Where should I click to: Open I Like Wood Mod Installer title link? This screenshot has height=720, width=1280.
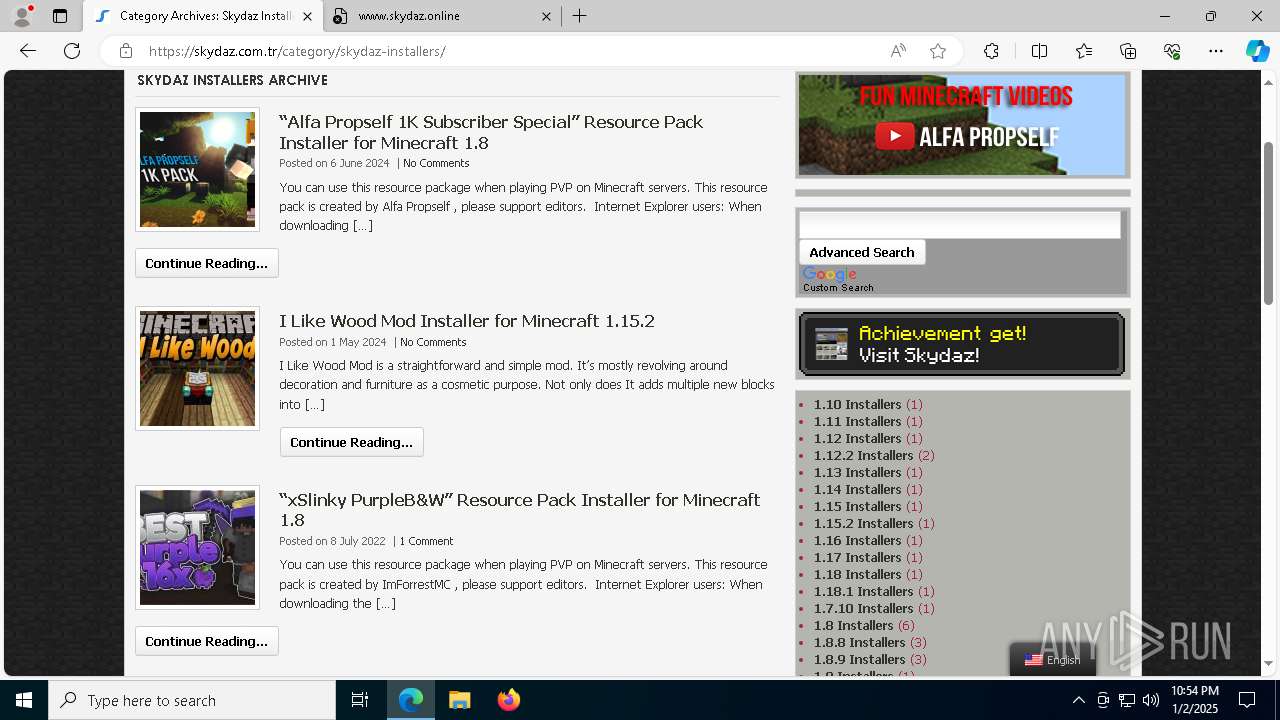[467, 321]
